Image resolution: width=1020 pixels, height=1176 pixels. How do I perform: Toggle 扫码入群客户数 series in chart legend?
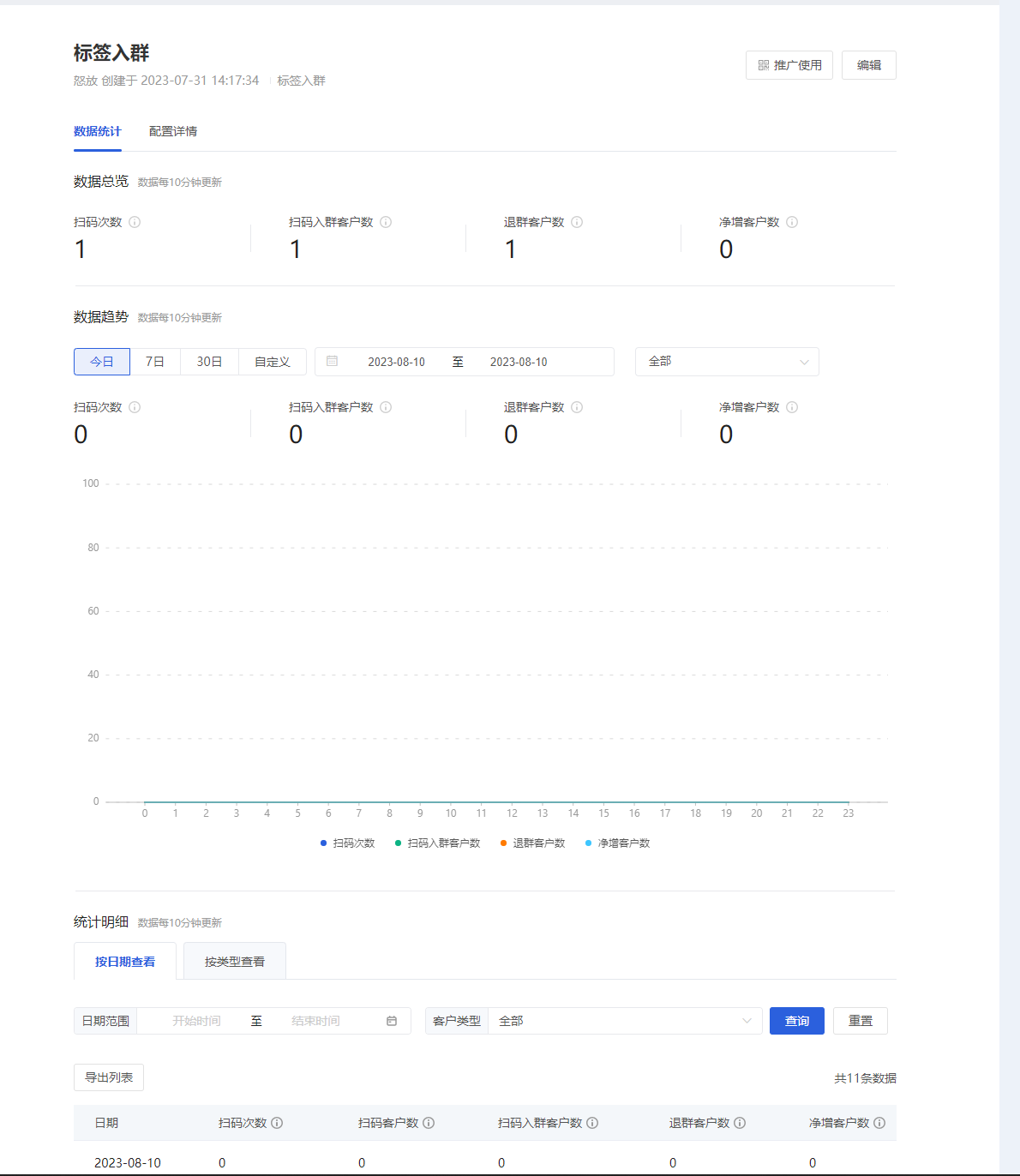click(437, 843)
